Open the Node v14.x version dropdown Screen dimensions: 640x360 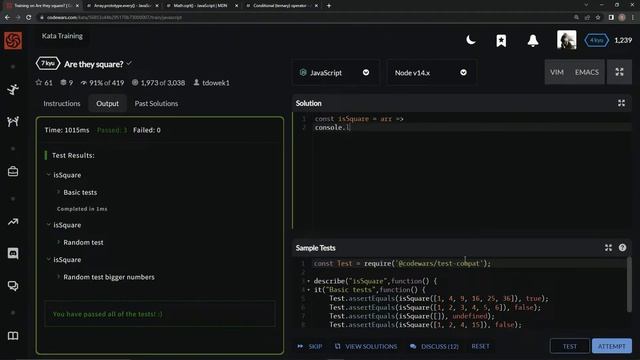coord(431,73)
